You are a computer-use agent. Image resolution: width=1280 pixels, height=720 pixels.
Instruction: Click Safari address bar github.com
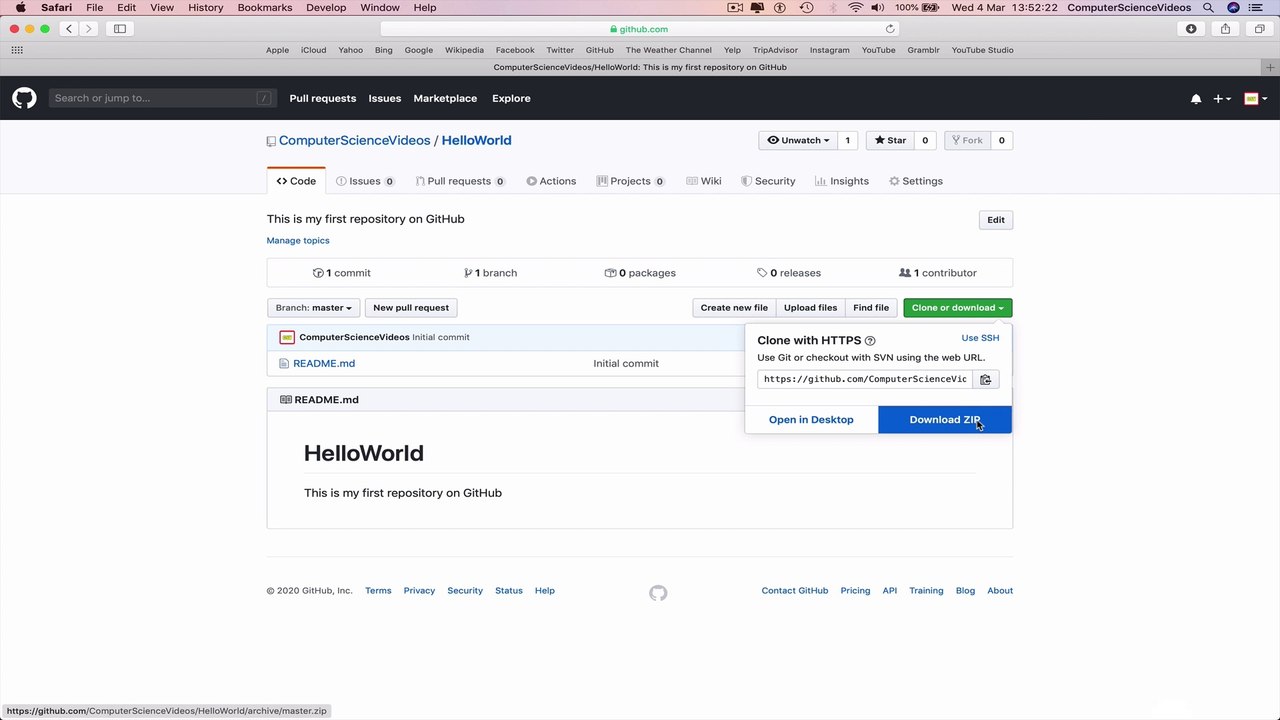pos(639,29)
